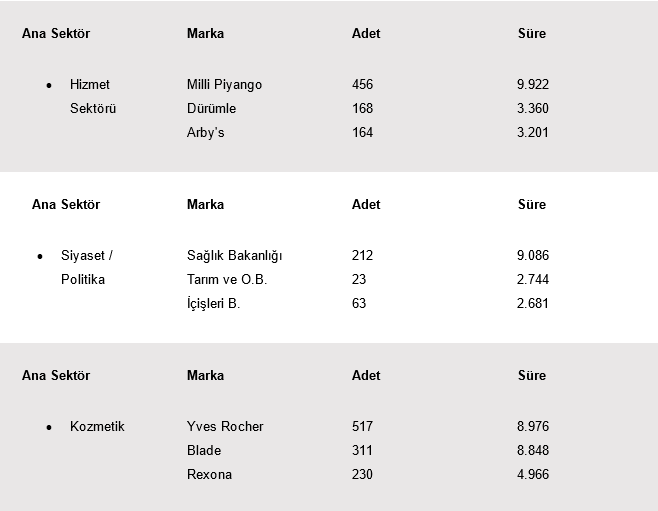Click the 517 count for Yves Rocher
Image resolution: width=658 pixels, height=511 pixels.
coord(363,426)
